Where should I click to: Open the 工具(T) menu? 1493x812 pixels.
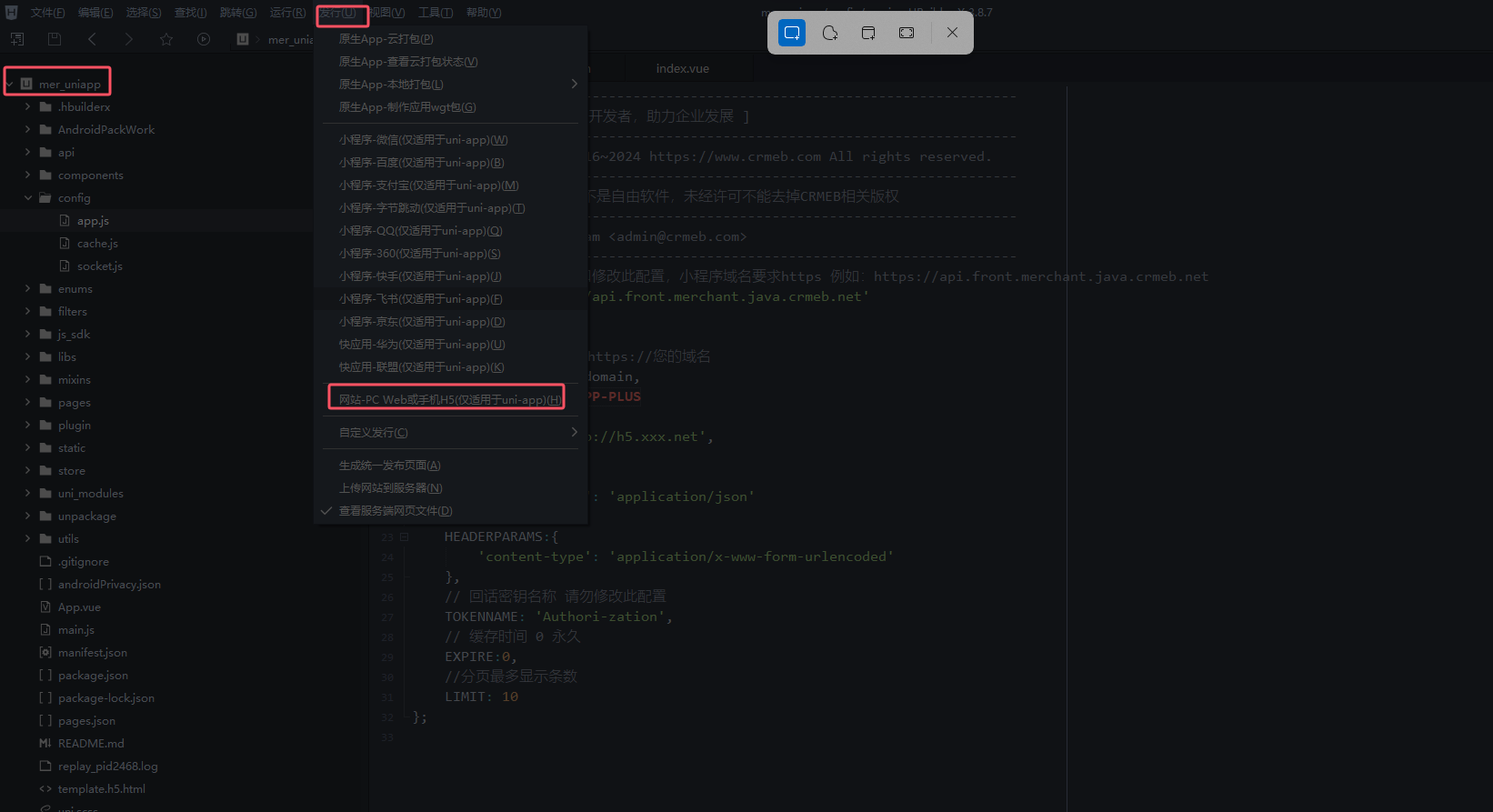pos(436,13)
